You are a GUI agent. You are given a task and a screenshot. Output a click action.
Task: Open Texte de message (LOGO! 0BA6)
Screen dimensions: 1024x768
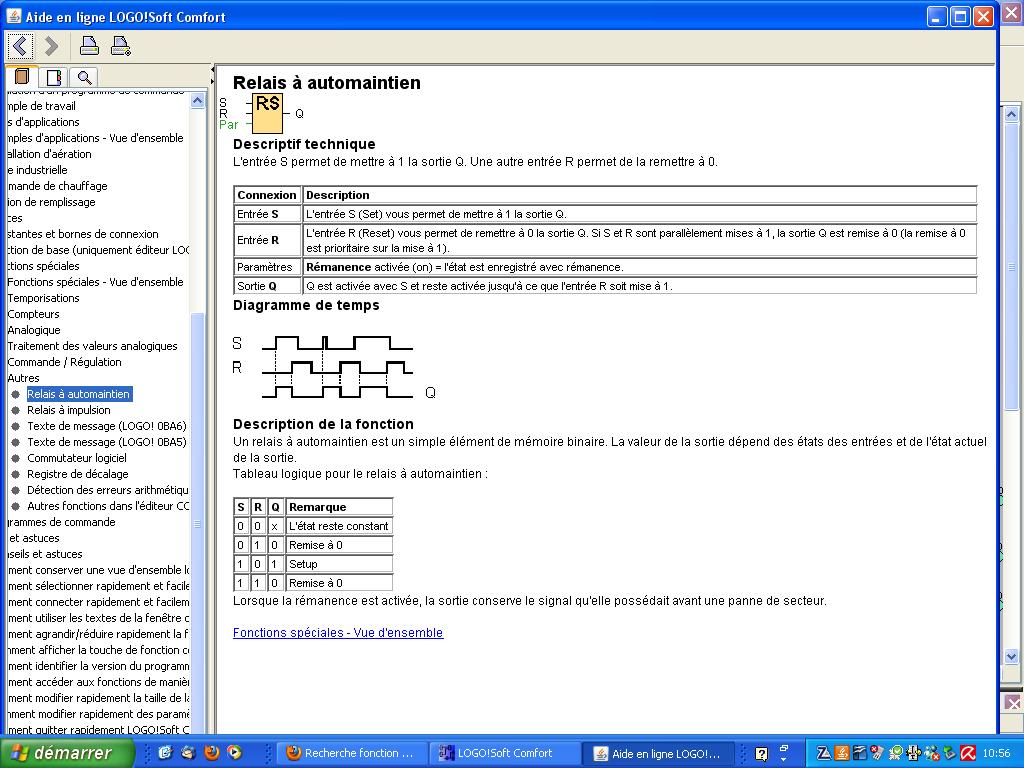(106, 426)
